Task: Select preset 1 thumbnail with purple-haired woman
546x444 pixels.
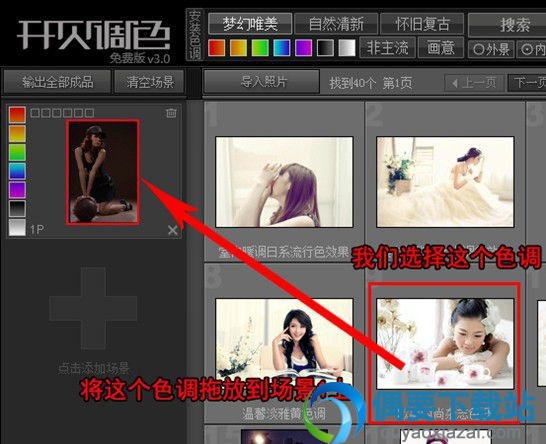Action: pyautogui.click(x=284, y=182)
